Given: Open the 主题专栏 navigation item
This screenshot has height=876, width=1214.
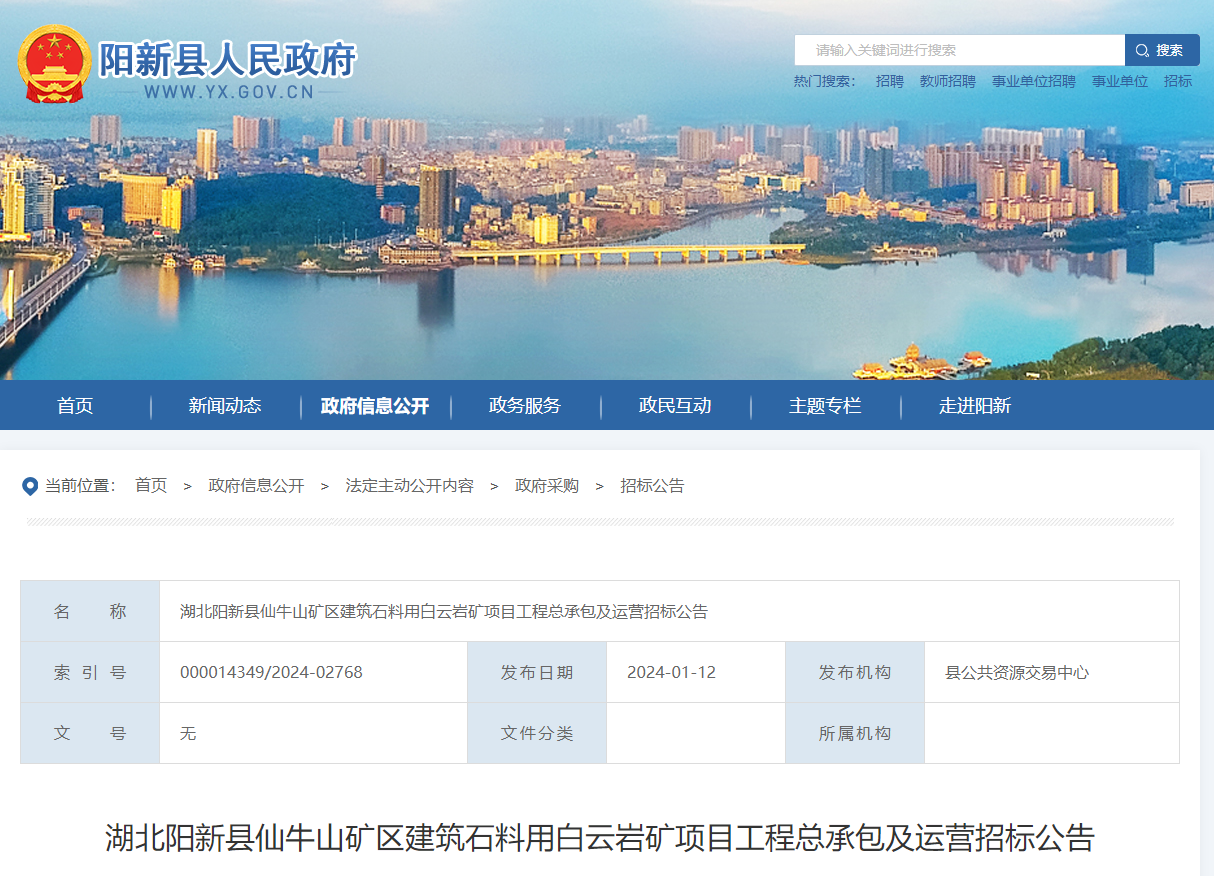Looking at the screenshot, I should [x=825, y=405].
